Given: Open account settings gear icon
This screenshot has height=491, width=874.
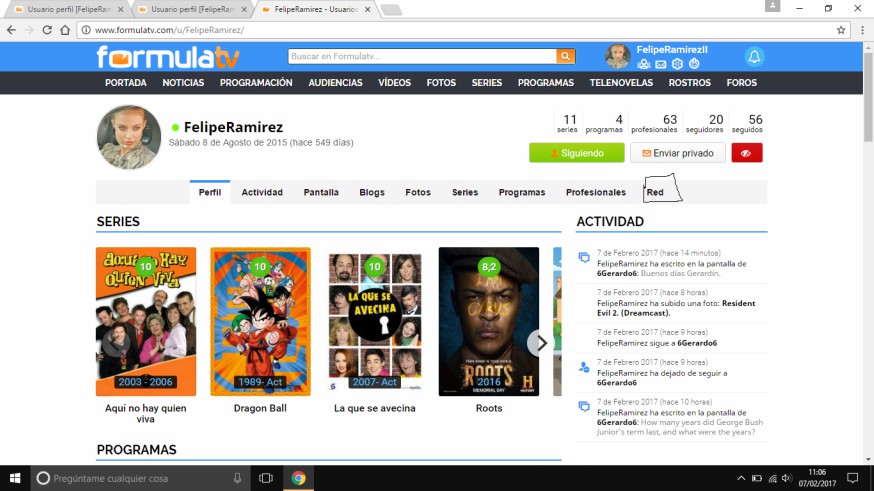Looking at the screenshot, I should click(677, 64).
